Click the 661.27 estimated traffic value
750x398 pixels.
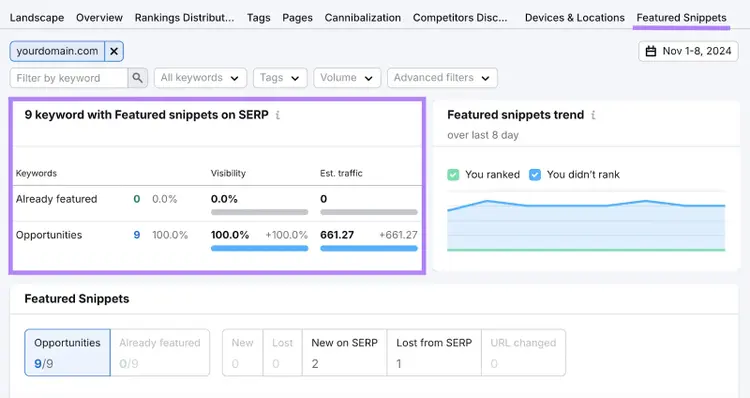337,235
